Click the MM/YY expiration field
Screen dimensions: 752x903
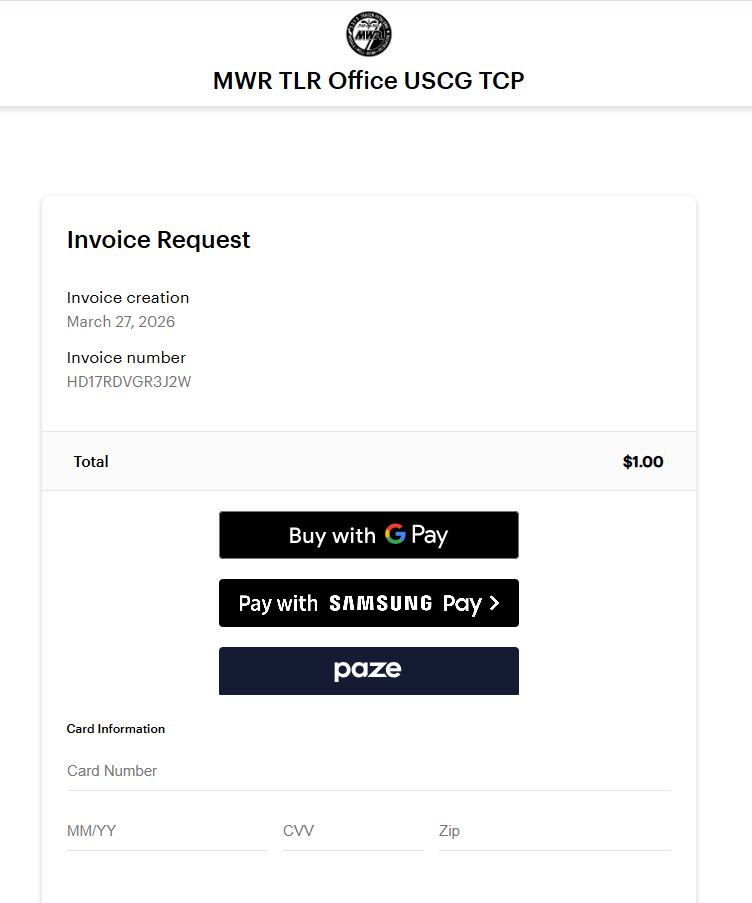click(x=166, y=831)
